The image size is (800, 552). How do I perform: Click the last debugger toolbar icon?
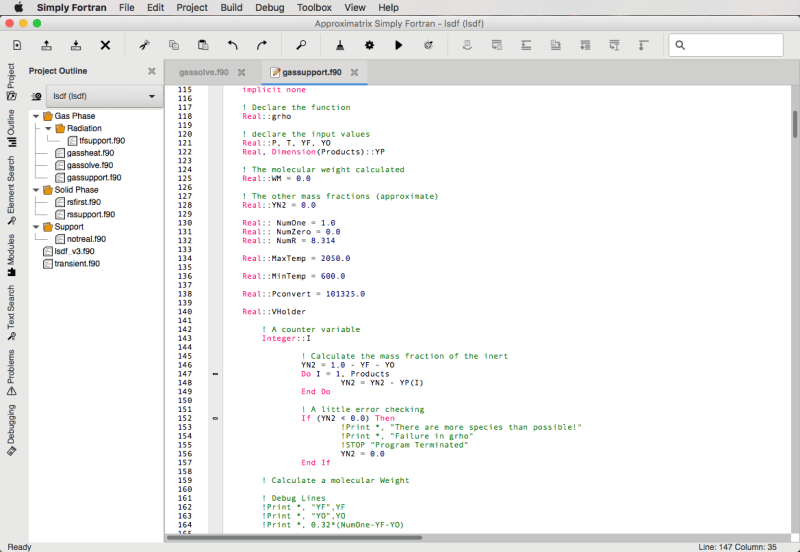[644, 45]
